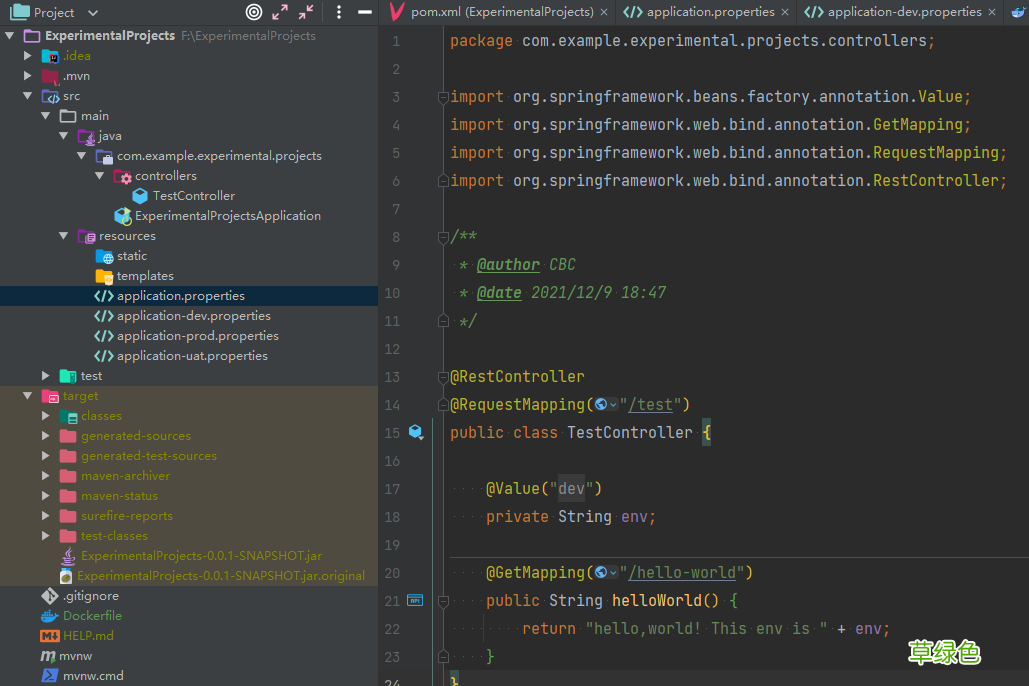Toggle fold marker beside helloWorld method line 21
1029x686 pixels.
click(443, 601)
